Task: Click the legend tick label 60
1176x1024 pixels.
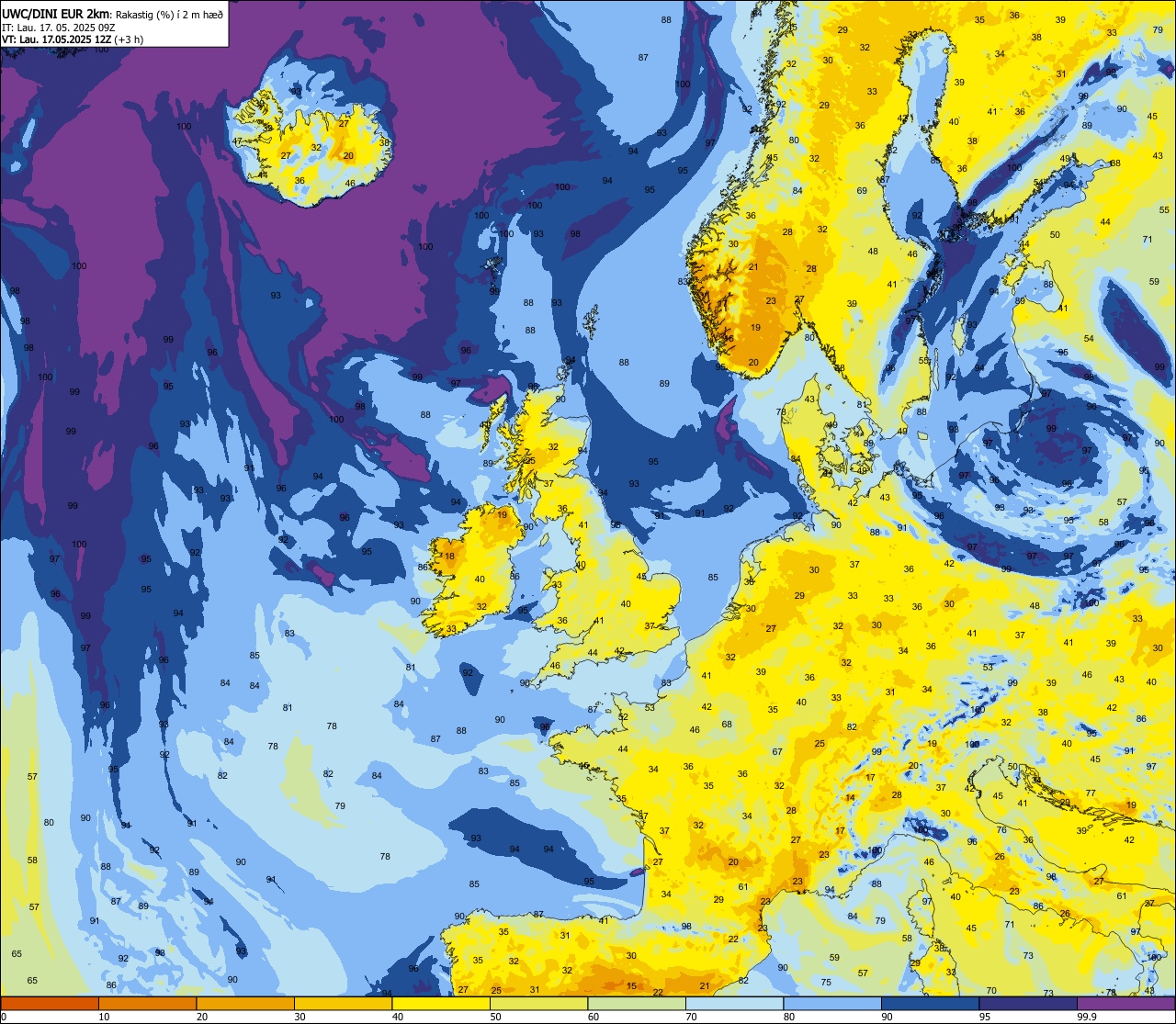Action: 594,1017
